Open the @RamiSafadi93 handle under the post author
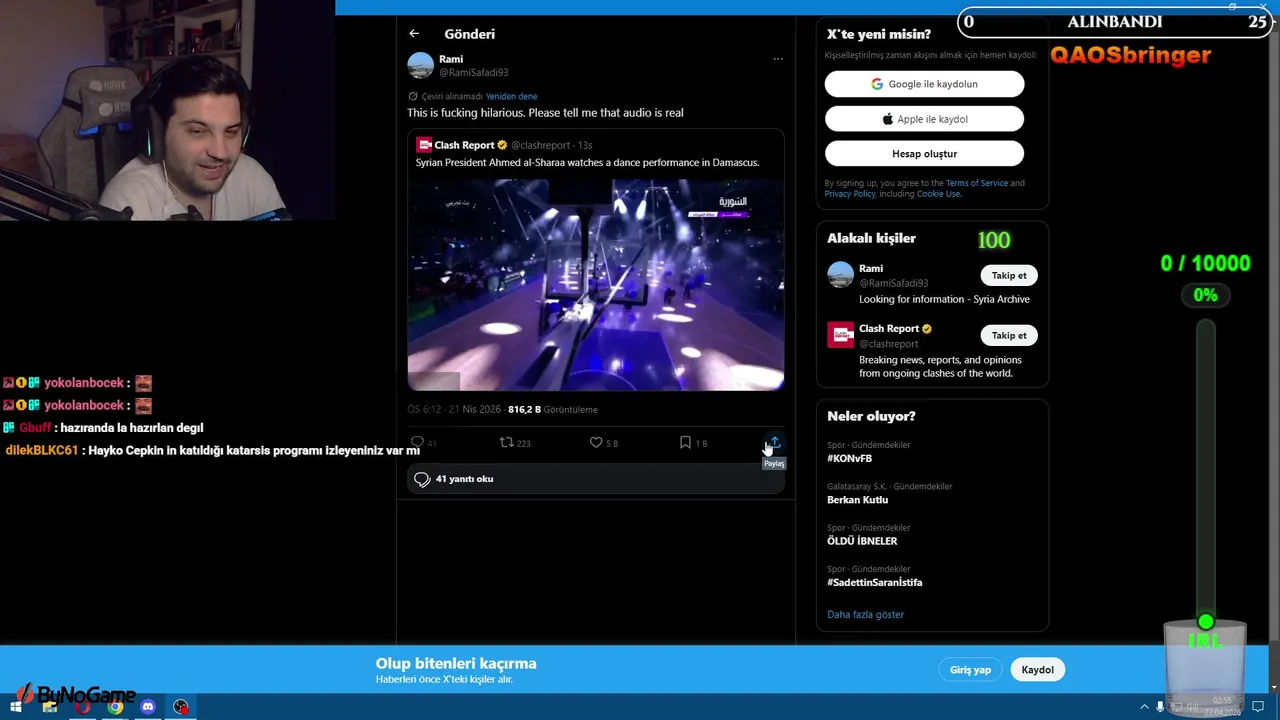1280x720 pixels. 474,73
